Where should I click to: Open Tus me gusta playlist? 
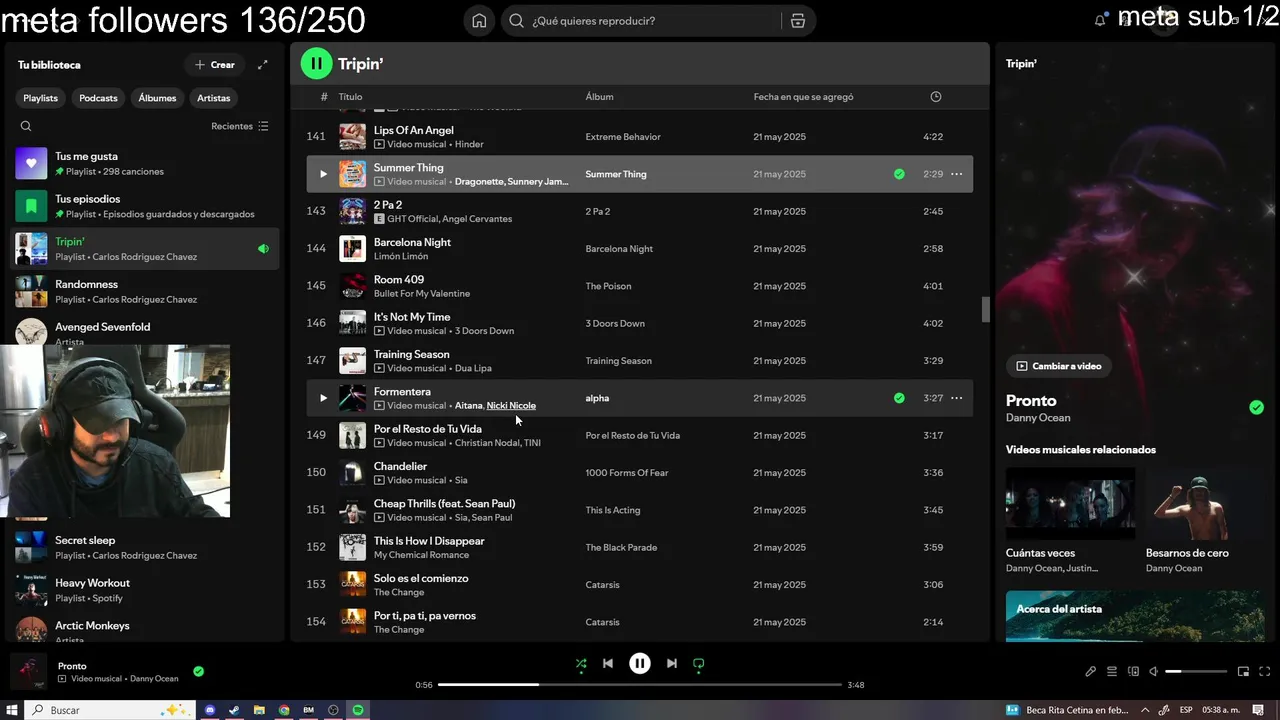(145, 163)
